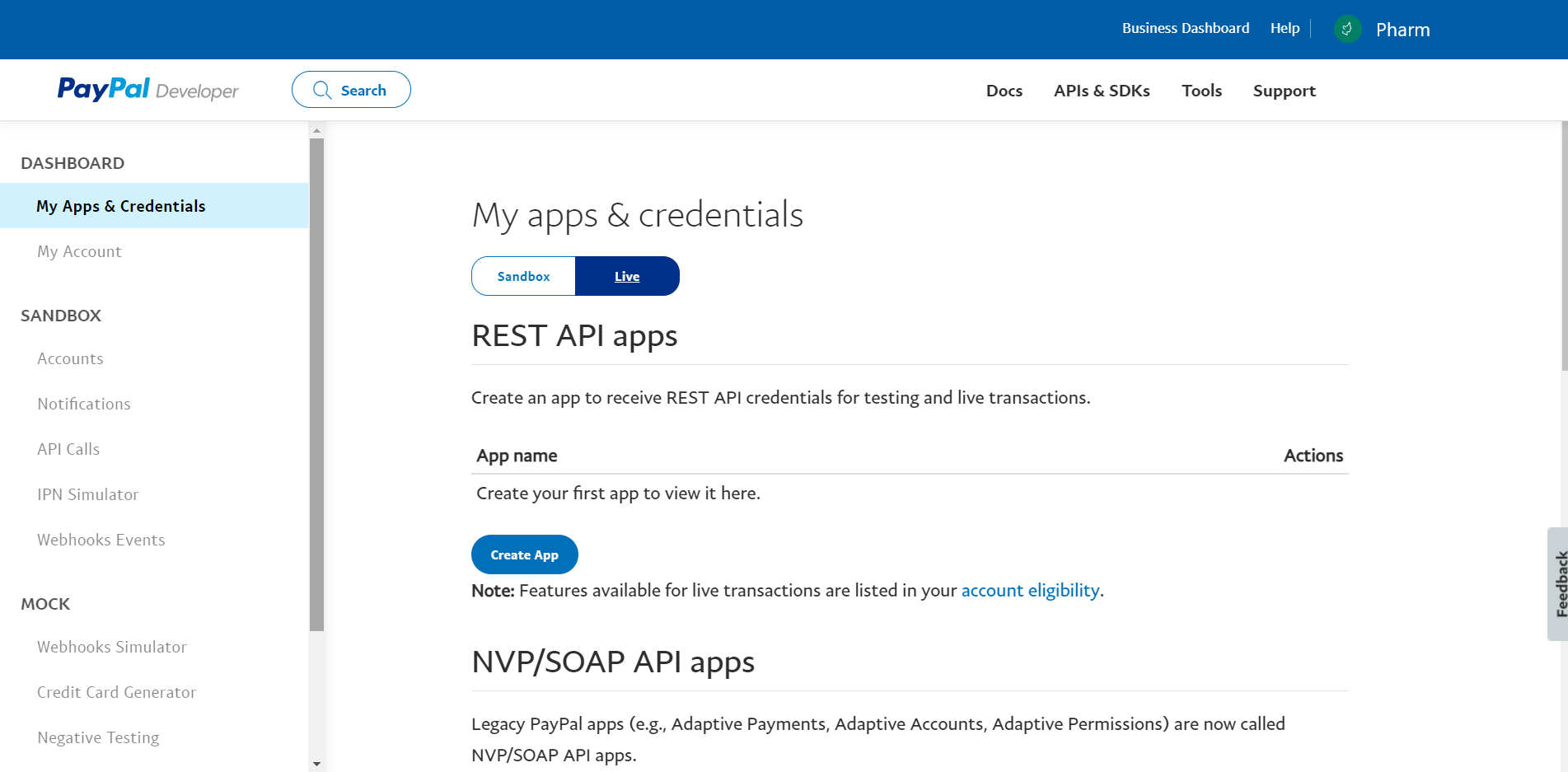Open Sandbox Accounts page

[70, 358]
